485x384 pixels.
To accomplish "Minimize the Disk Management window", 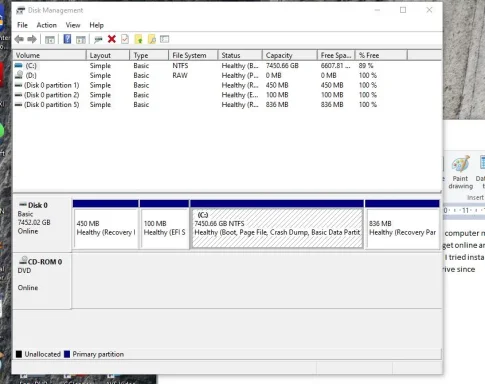I will click(377, 10).
